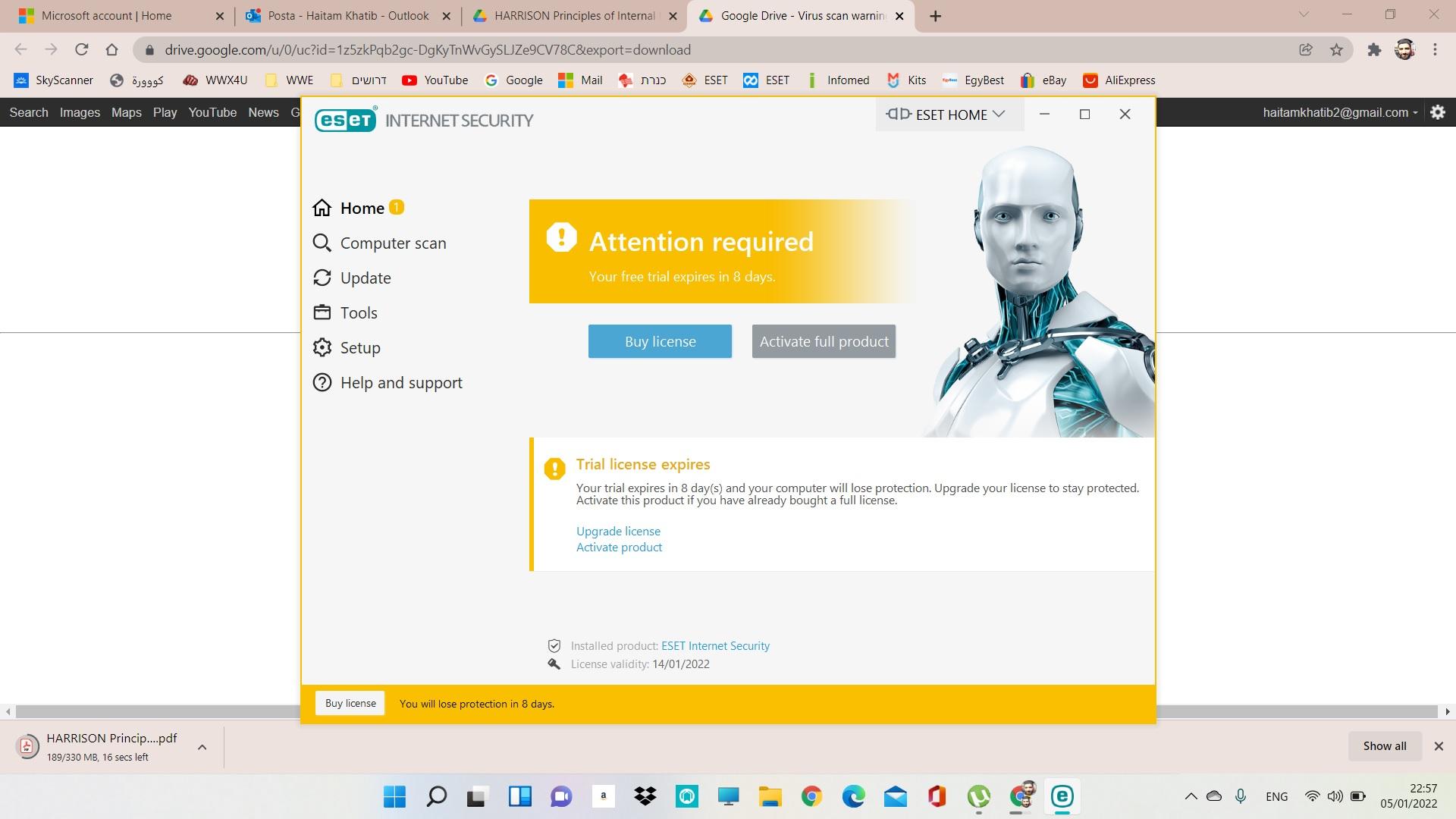Go to Chrome home page

pyautogui.click(x=112, y=49)
